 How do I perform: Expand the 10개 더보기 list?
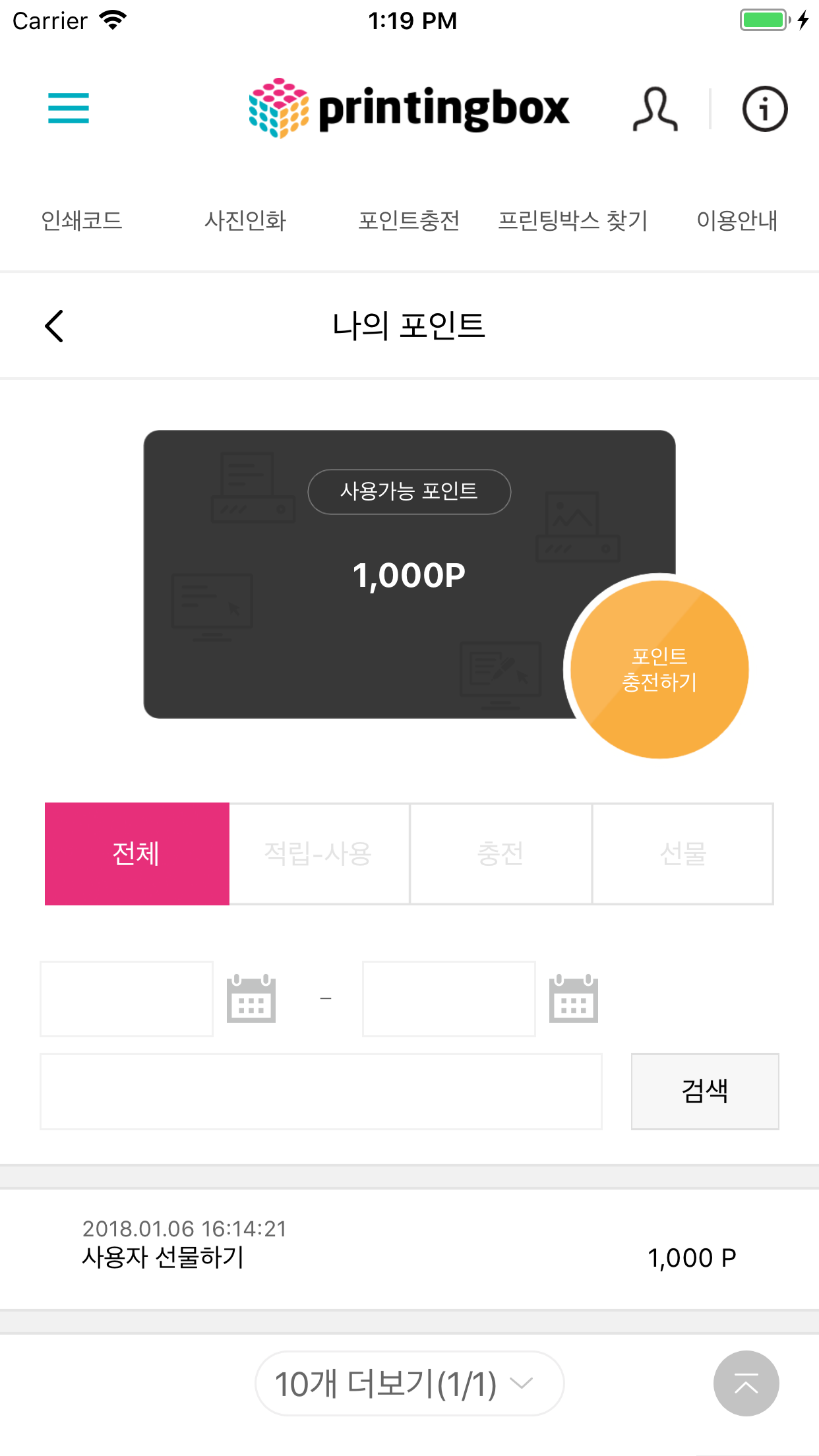pyautogui.click(x=409, y=1383)
